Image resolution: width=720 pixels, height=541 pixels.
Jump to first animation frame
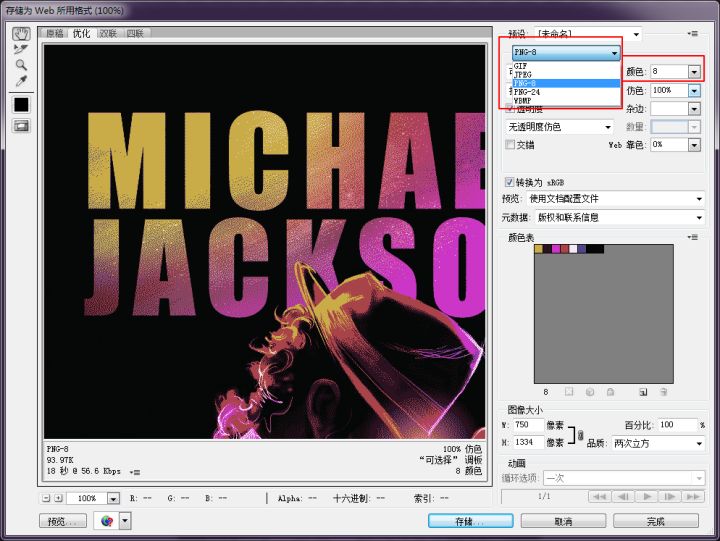(x=600, y=496)
